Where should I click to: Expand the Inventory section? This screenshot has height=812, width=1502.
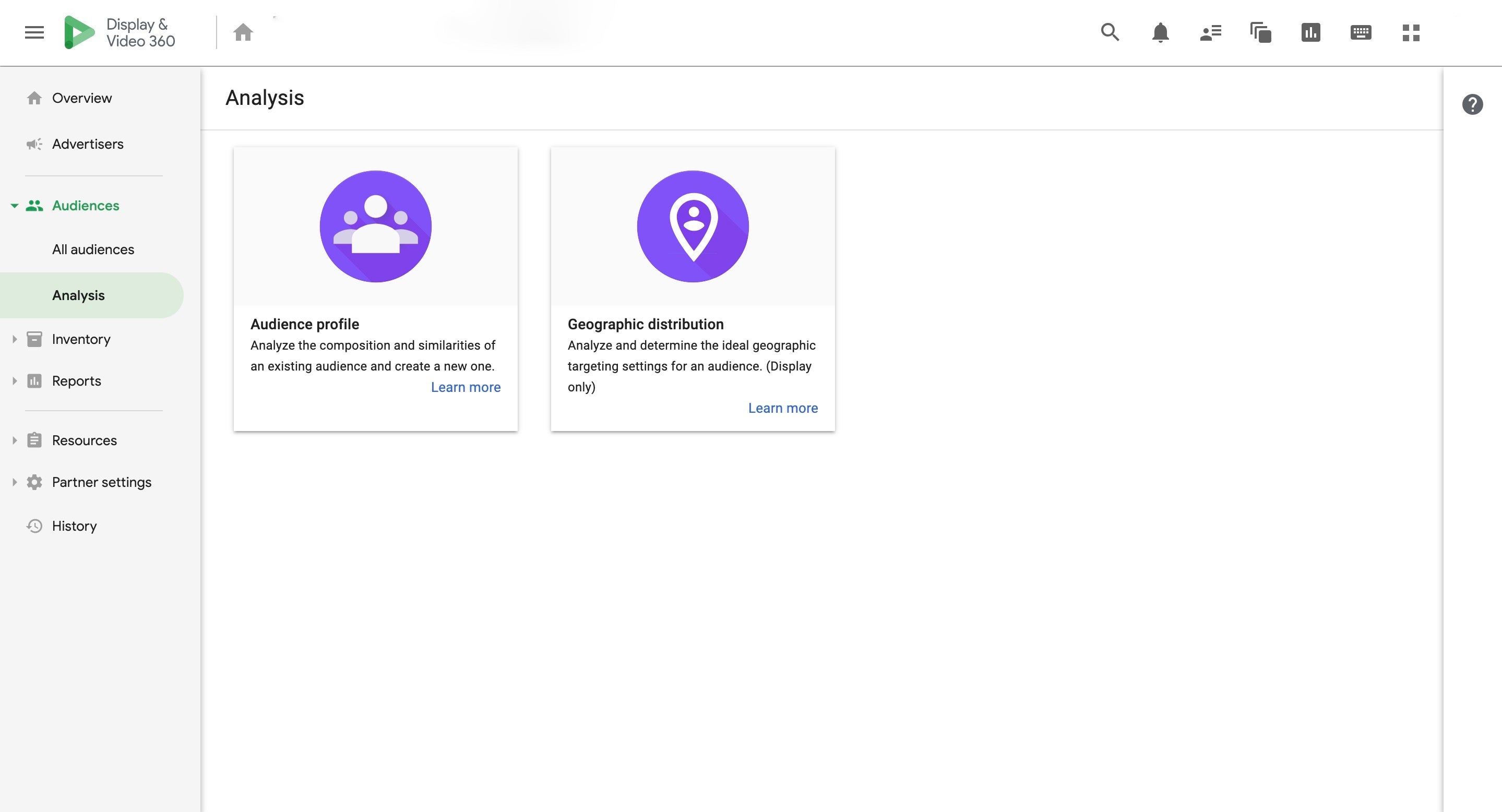(x=14, y=339)
